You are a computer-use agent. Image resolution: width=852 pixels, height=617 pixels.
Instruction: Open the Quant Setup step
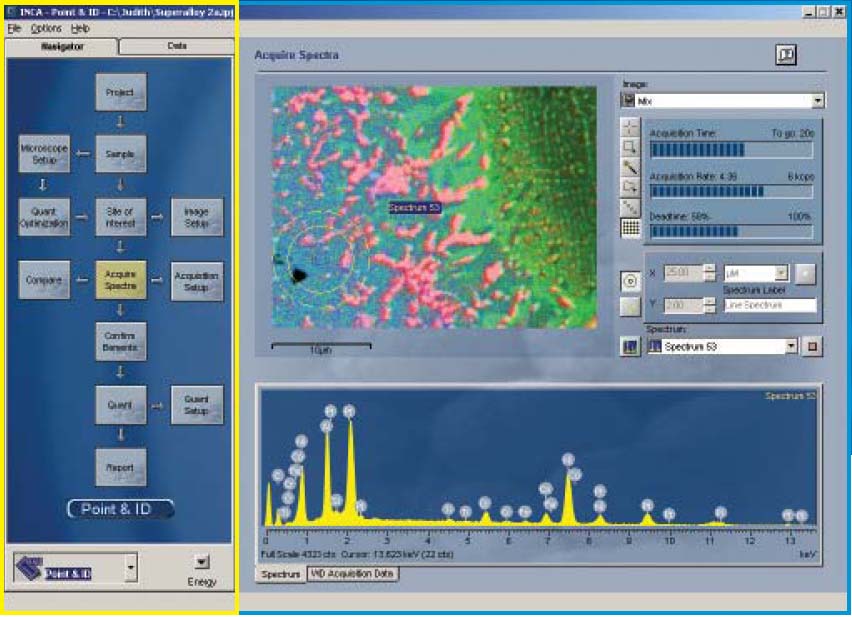click(197, 405)
